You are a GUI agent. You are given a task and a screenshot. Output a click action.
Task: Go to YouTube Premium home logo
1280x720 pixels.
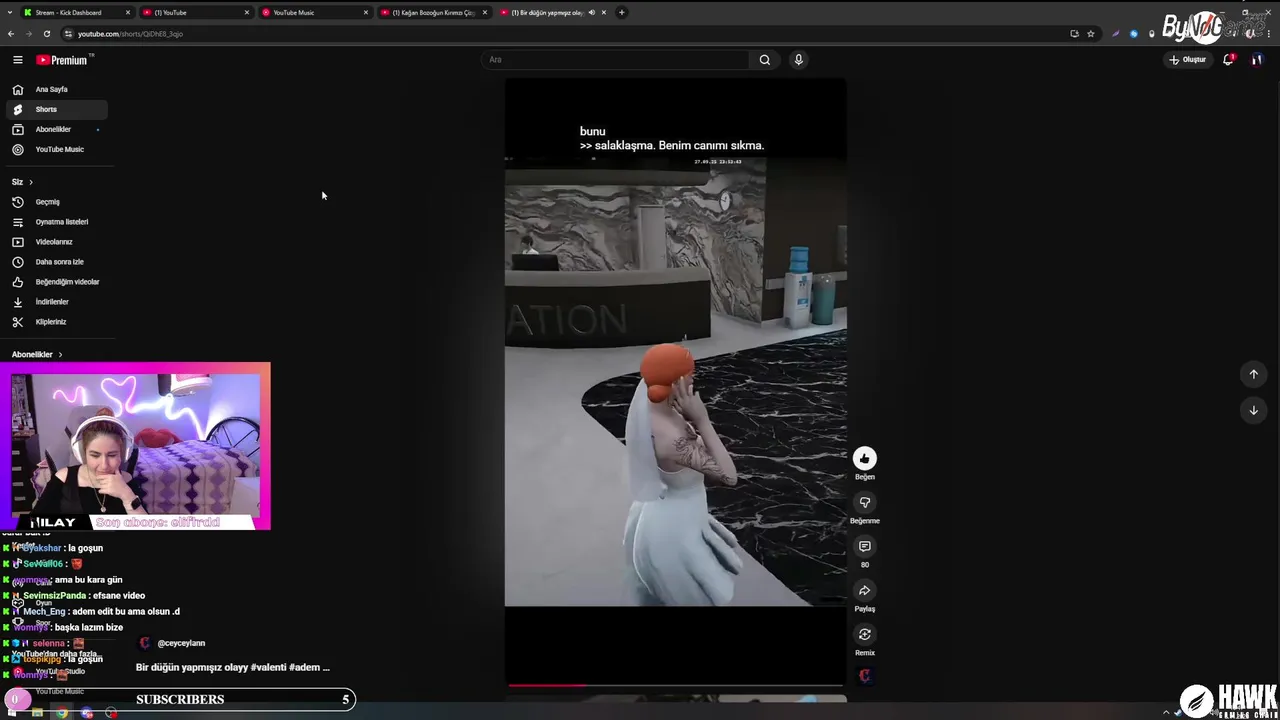pos(63,60)
